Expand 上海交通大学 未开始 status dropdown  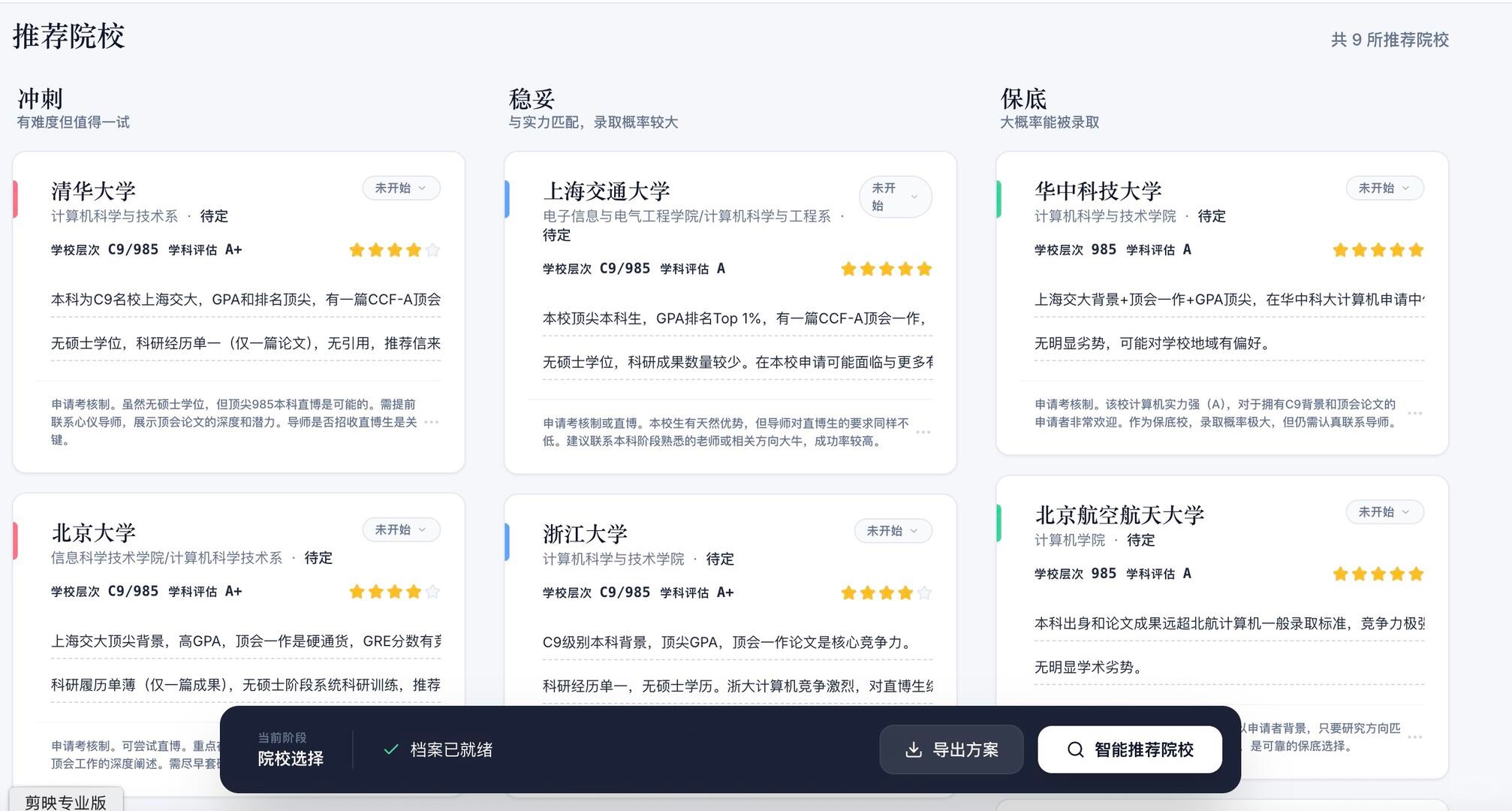(895, 197)
